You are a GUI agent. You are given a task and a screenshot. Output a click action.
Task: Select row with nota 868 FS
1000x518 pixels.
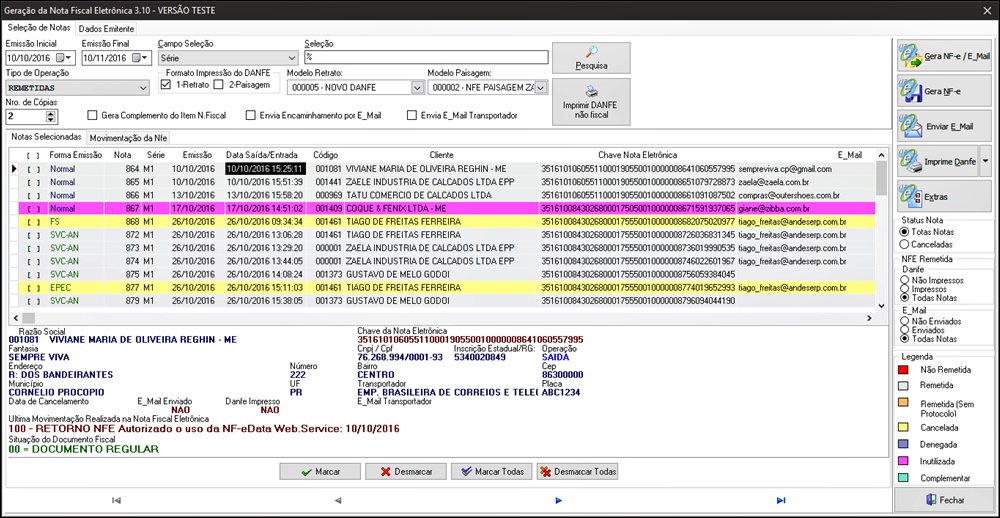446,222
